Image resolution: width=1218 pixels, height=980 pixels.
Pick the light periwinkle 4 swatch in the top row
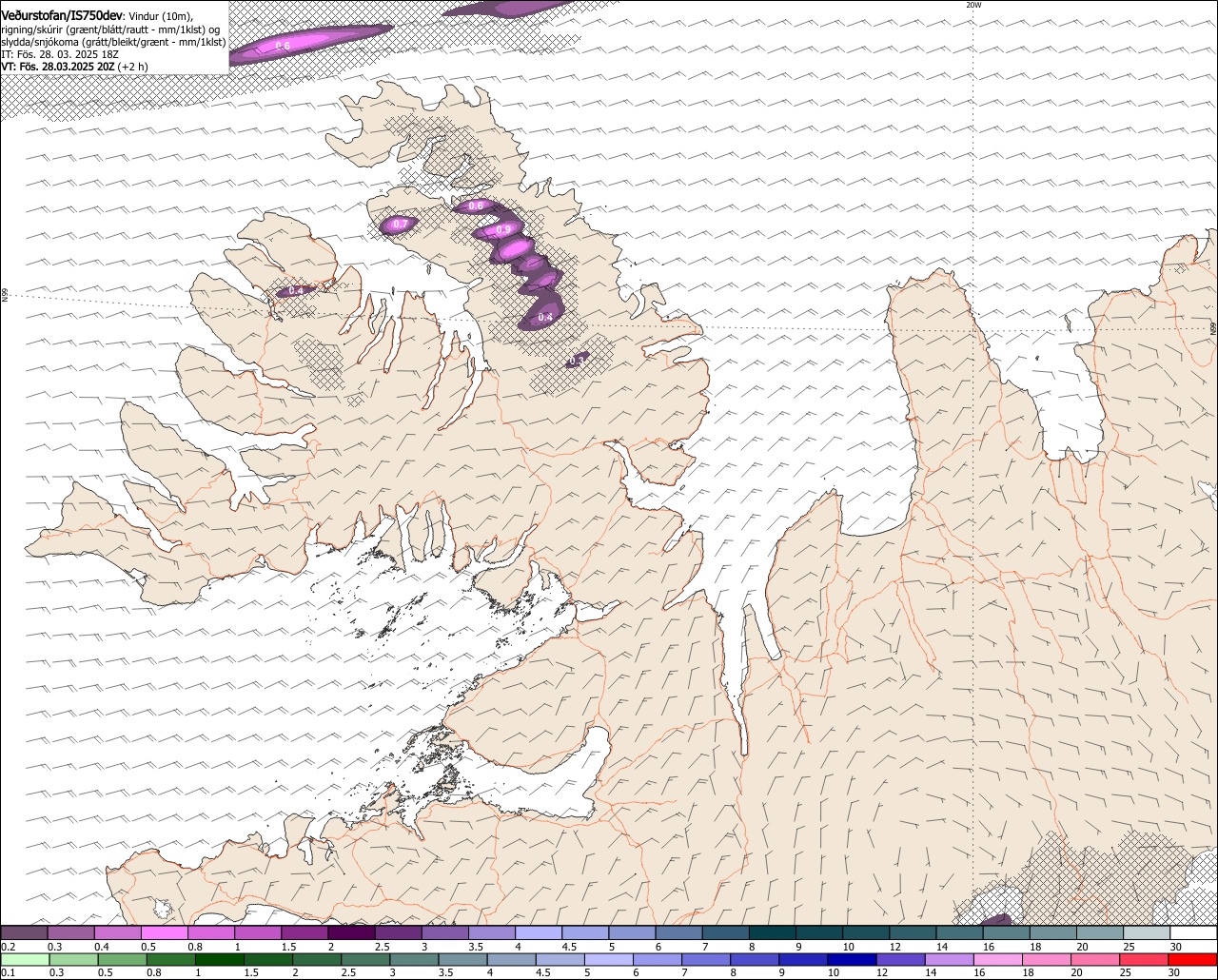(539, 933)
